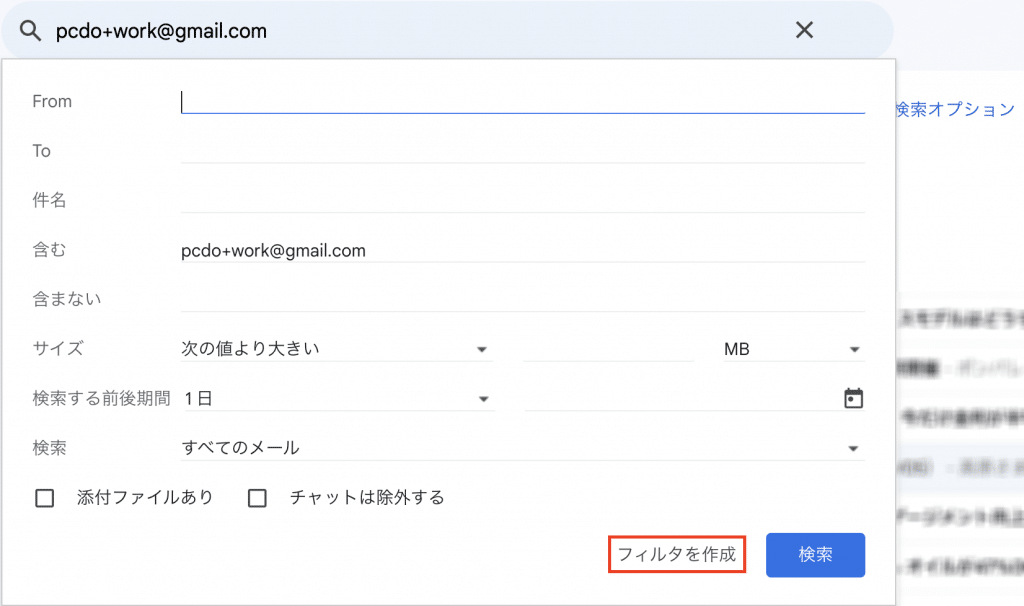Click the search magnifier icon
Image resolution: width=1024 pixels, height=606 pixels.
30,30
